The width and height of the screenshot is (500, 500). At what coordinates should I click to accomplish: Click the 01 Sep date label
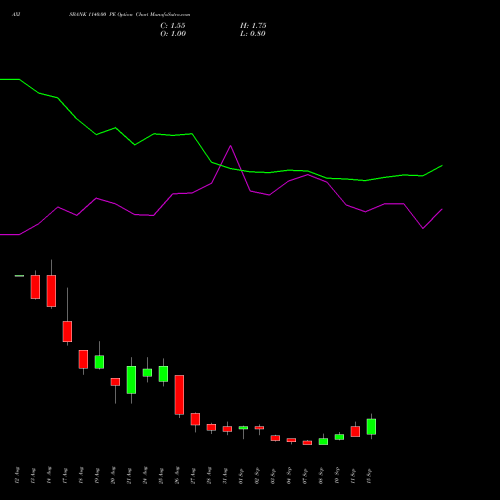tap(241, 476)
